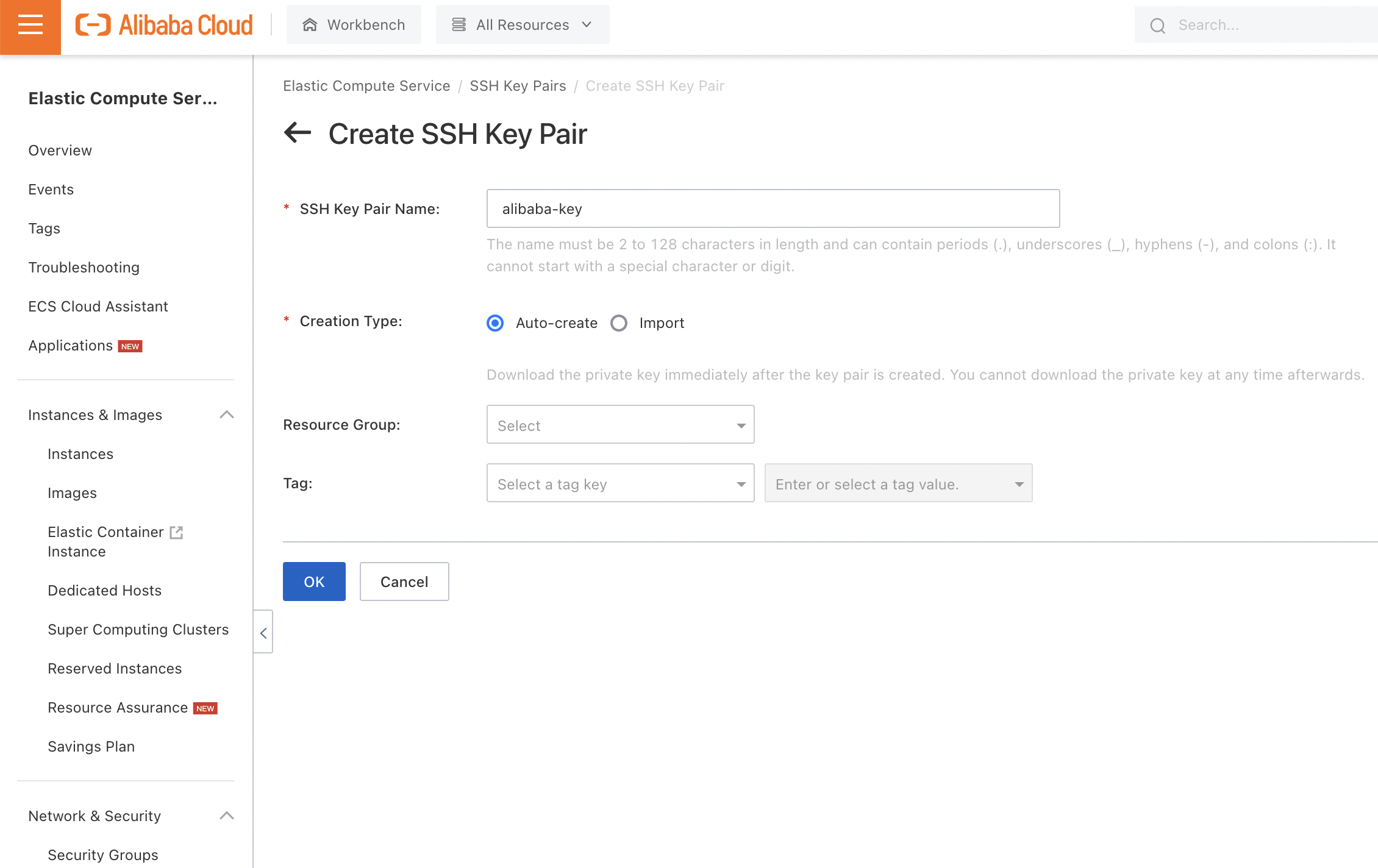Open the Select a tag key dropdown
Image resolution: width=1378 pixels, height=868 pixels.
pyautogui.click(x=620, y=483)
